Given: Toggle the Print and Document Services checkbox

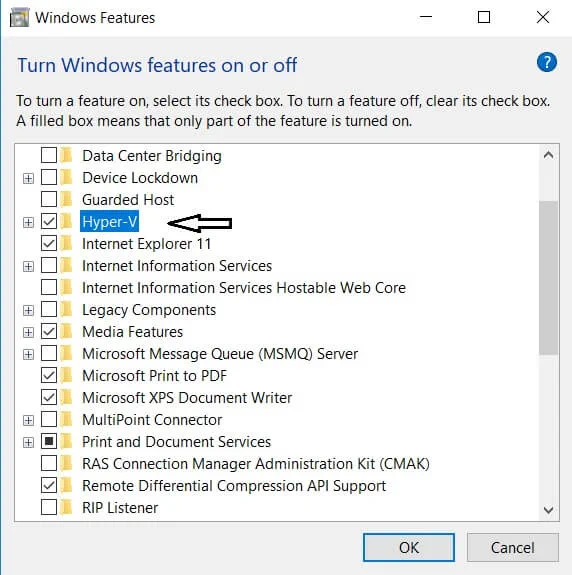Looking at the screenshot, I should [x=49, y=441].
